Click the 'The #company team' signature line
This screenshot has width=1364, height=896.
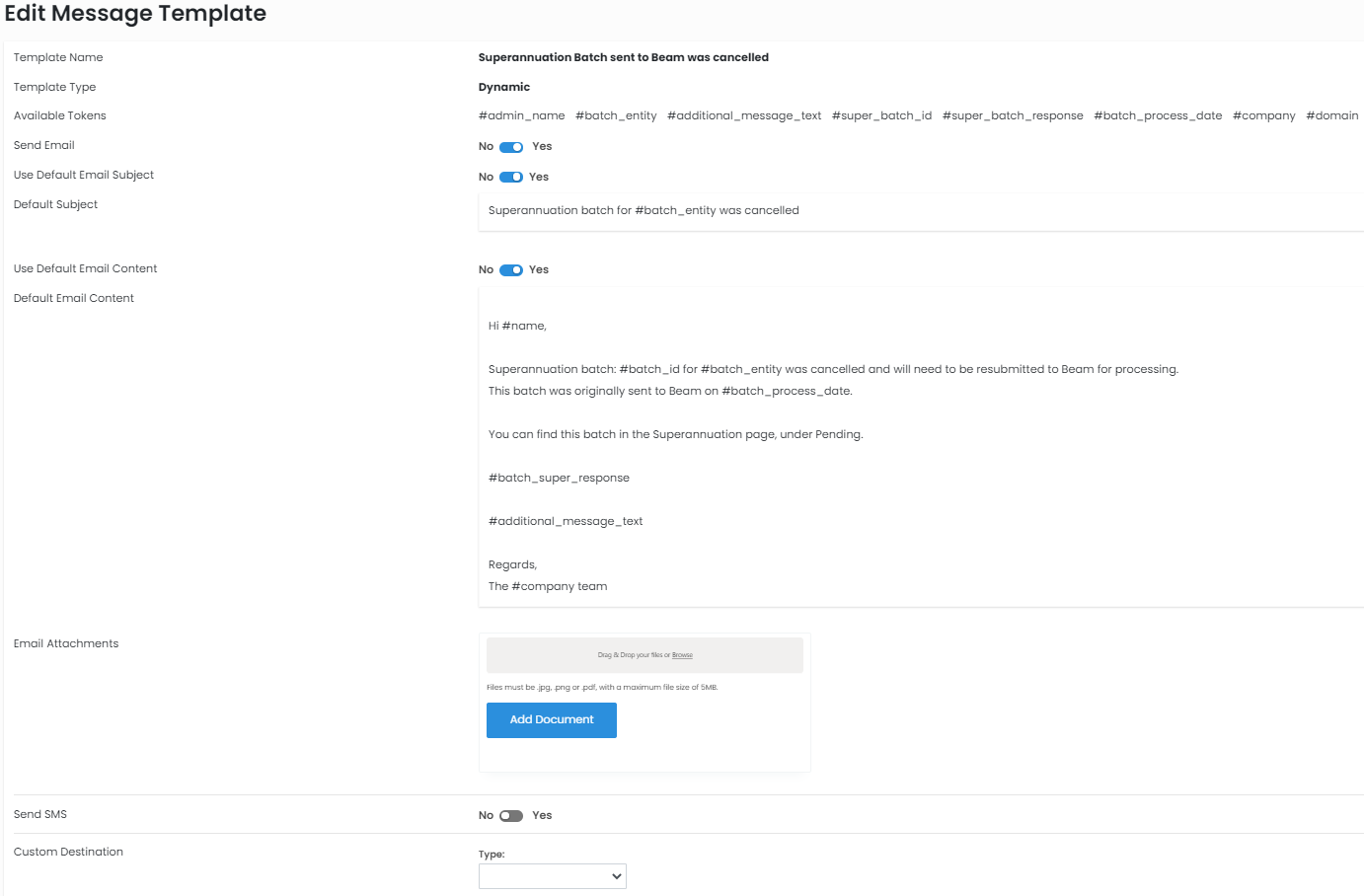(548, 587)
